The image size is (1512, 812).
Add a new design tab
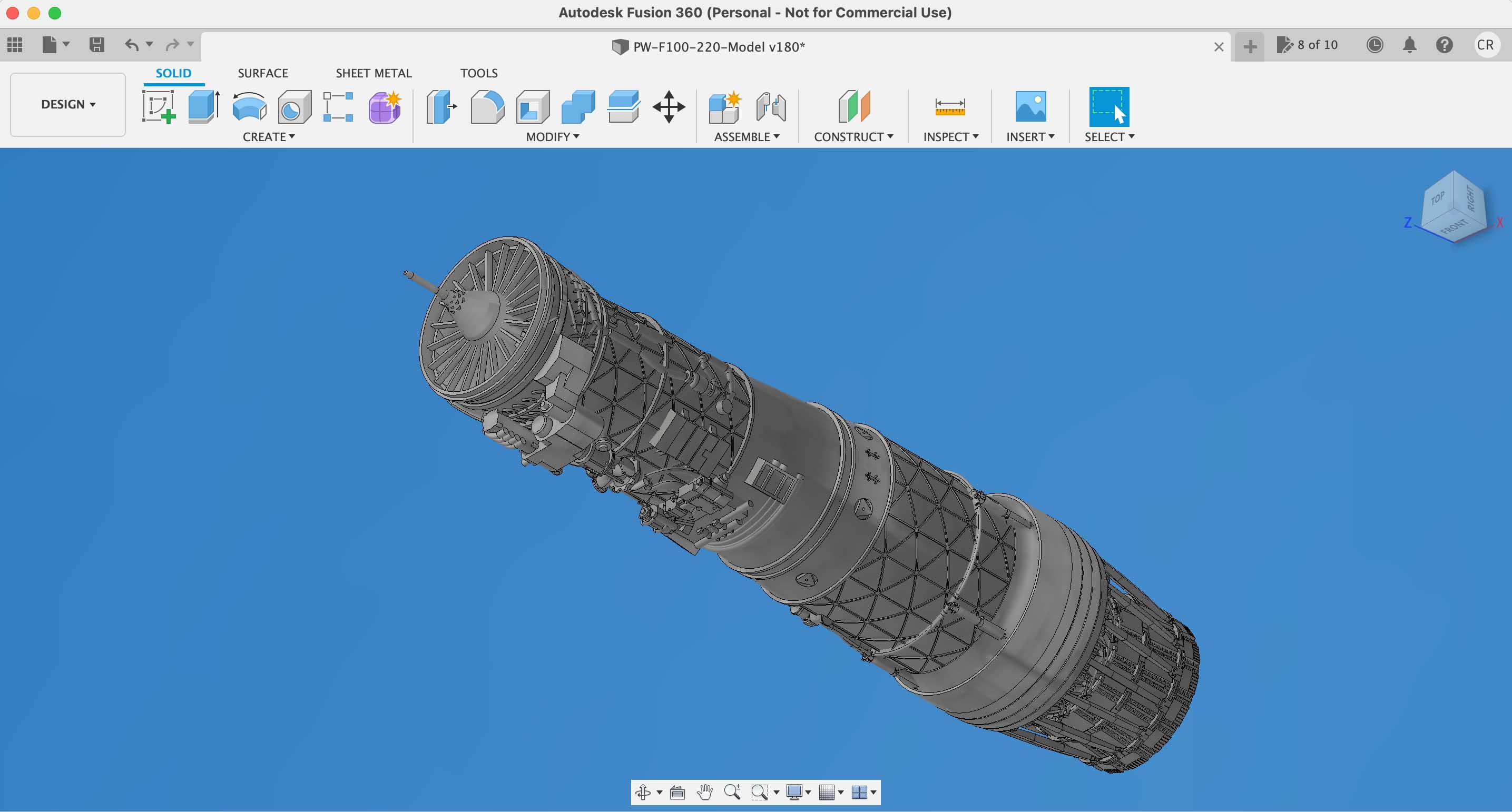click(1250, 46)
